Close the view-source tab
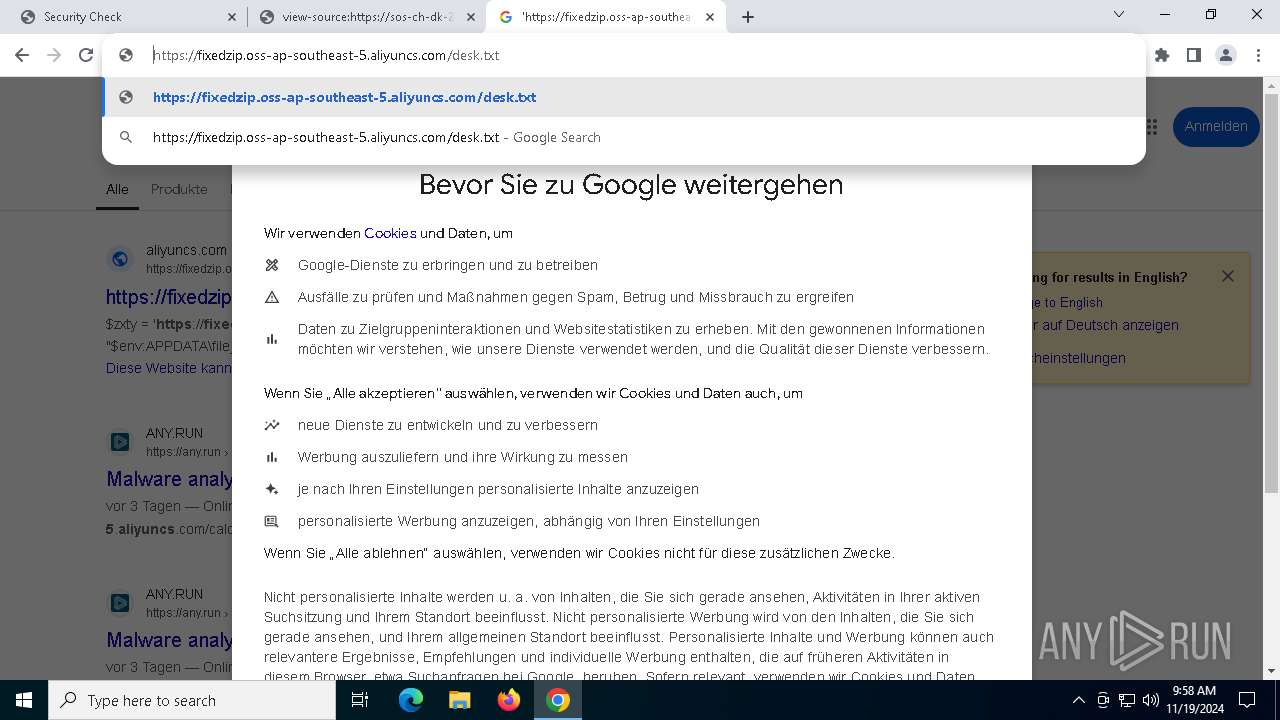The height and width of the screenshot is (720, 1280). coord(471,17)
